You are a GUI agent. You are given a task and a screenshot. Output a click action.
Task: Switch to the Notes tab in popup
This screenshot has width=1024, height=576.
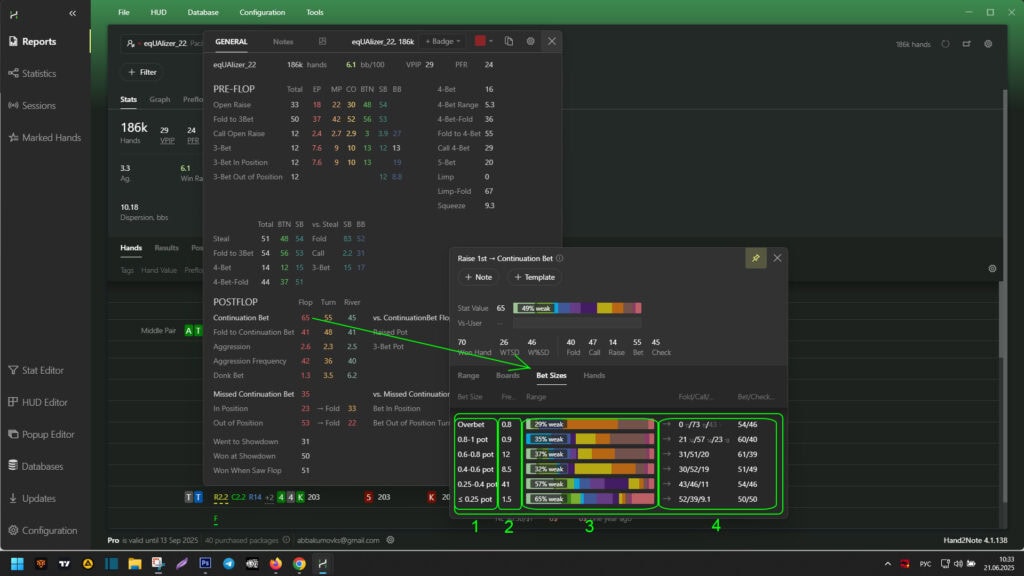tap(283, 41)
